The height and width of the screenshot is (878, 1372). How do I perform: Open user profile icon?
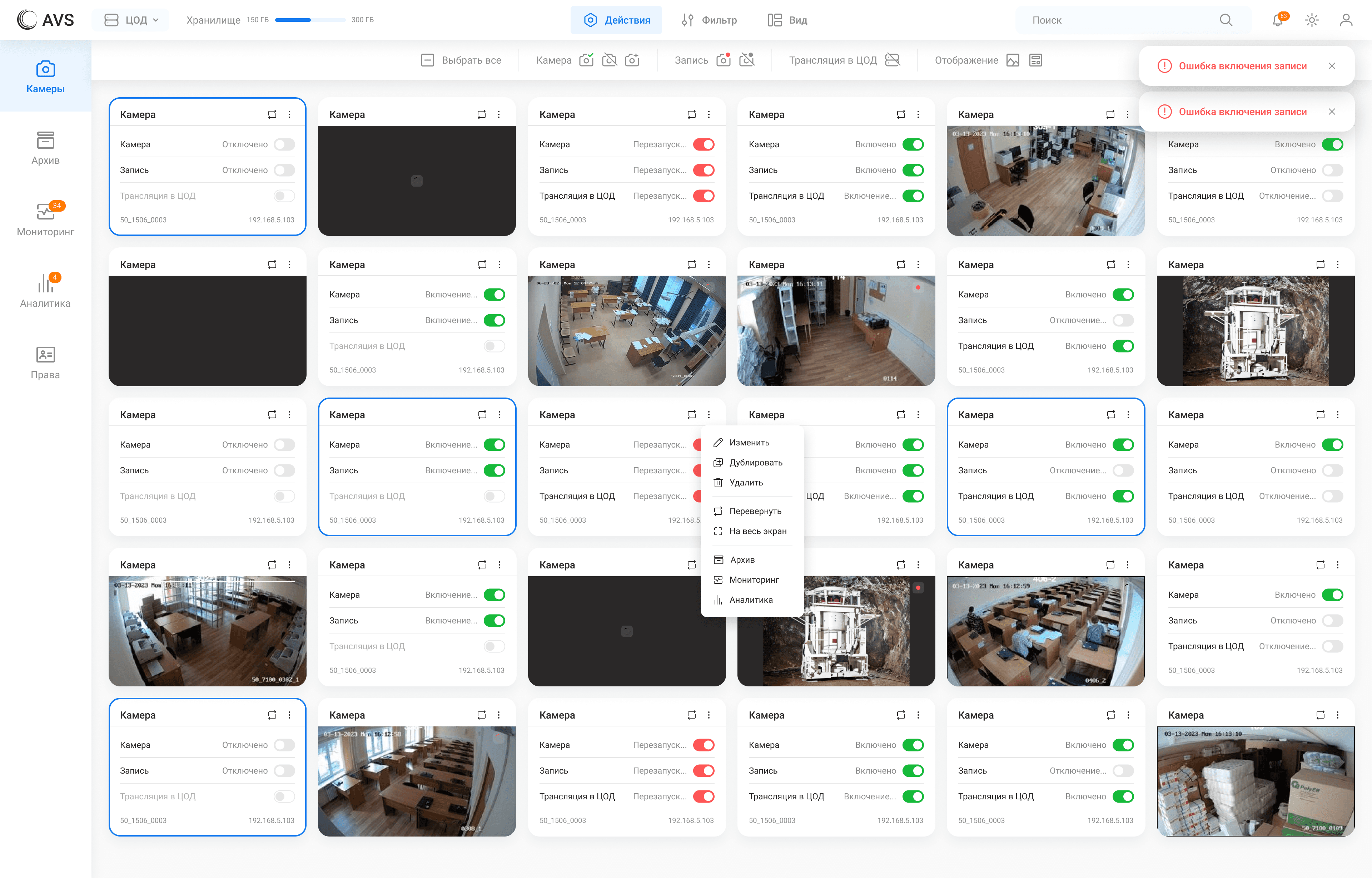click(x=1346, y=20)
